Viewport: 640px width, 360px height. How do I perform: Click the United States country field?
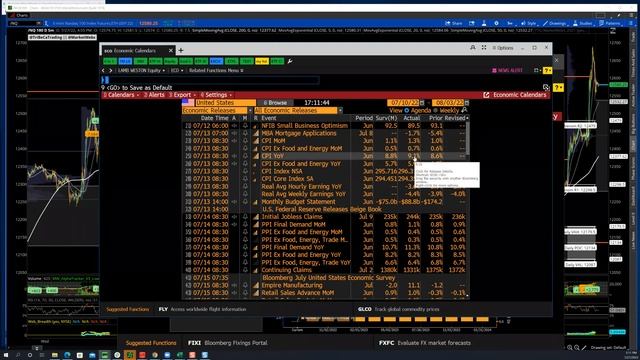225,103
